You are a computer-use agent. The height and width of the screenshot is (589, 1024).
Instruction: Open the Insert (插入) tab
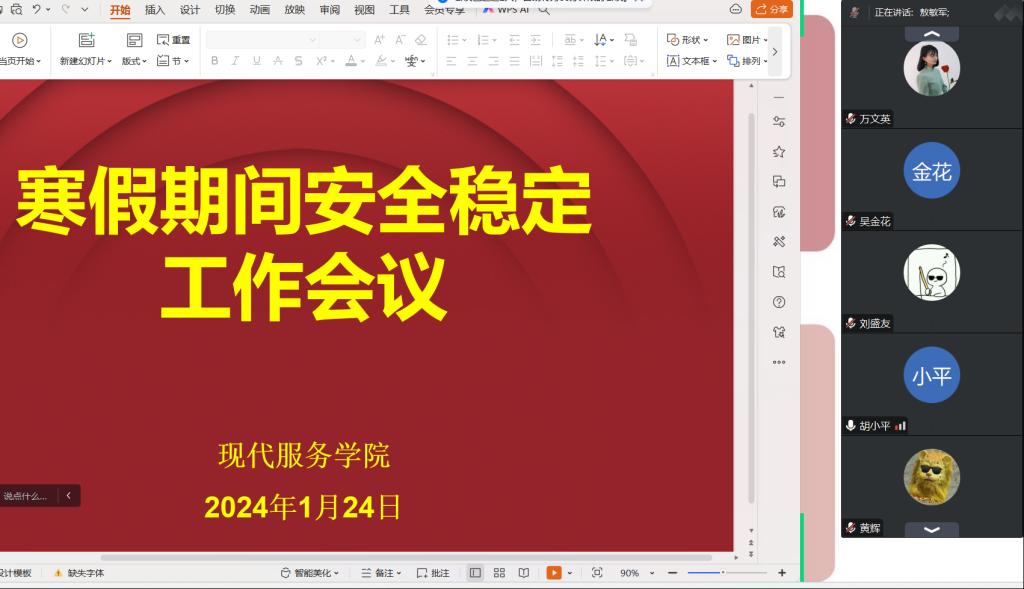coord(155,10)
